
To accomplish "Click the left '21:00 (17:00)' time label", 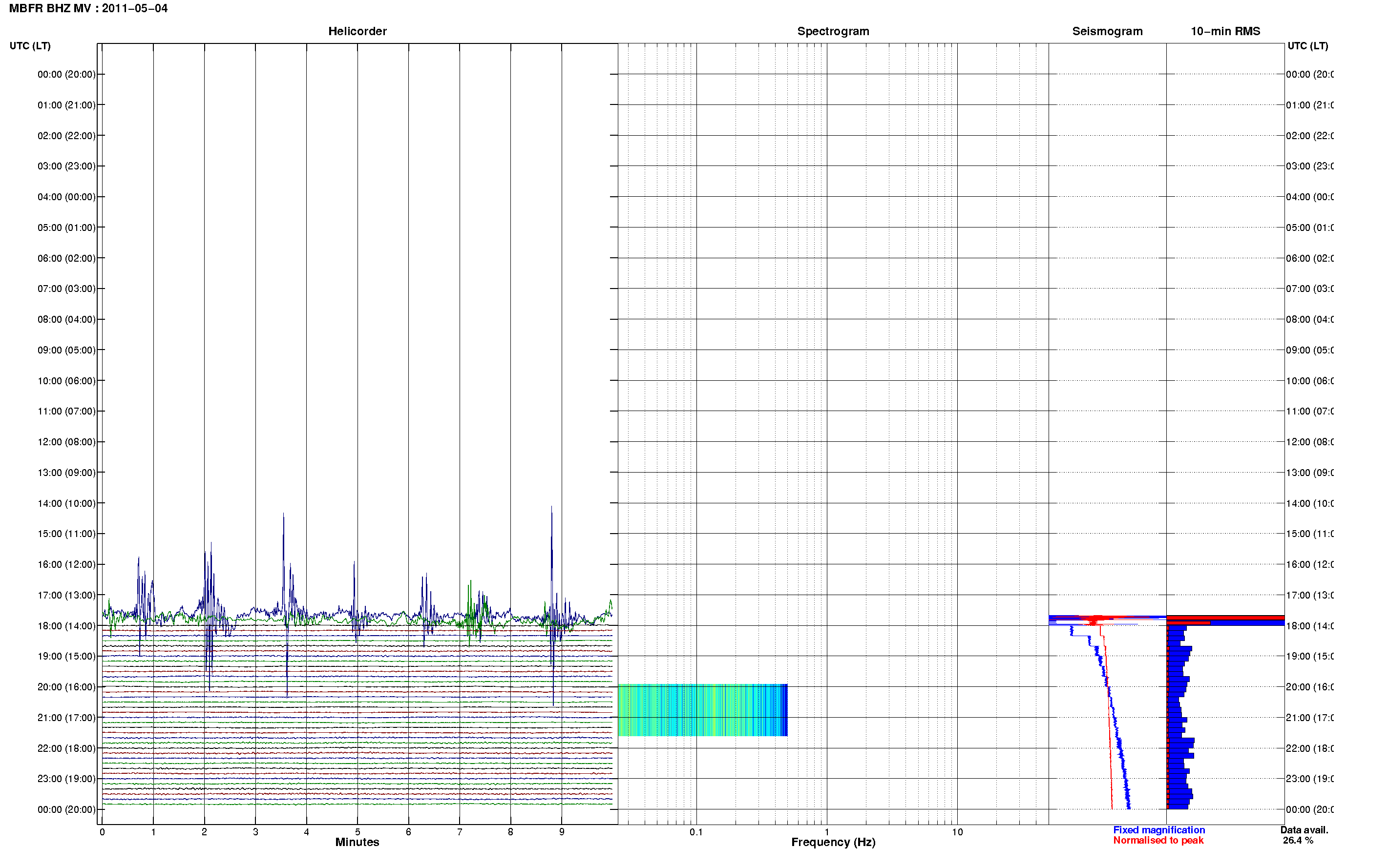I will coord(66,718).
